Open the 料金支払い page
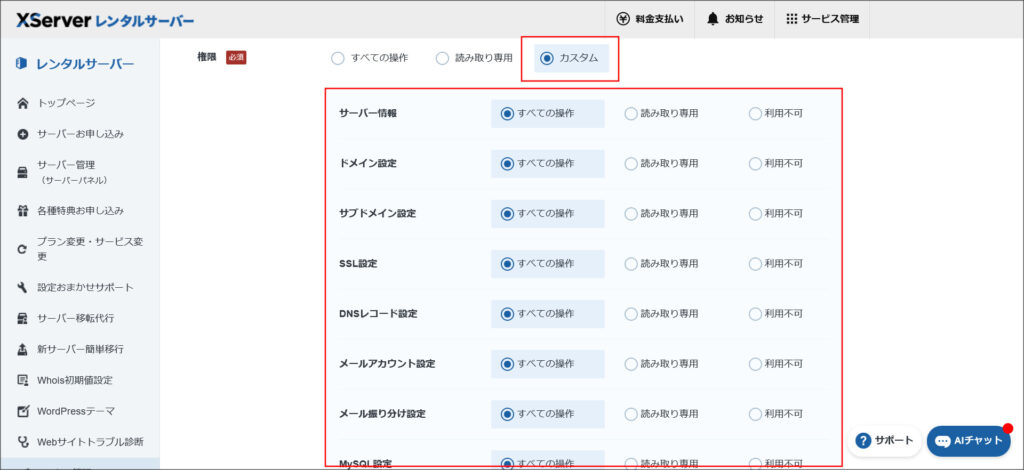Viewport: 1024px width, 470px height. pos(650,19)
